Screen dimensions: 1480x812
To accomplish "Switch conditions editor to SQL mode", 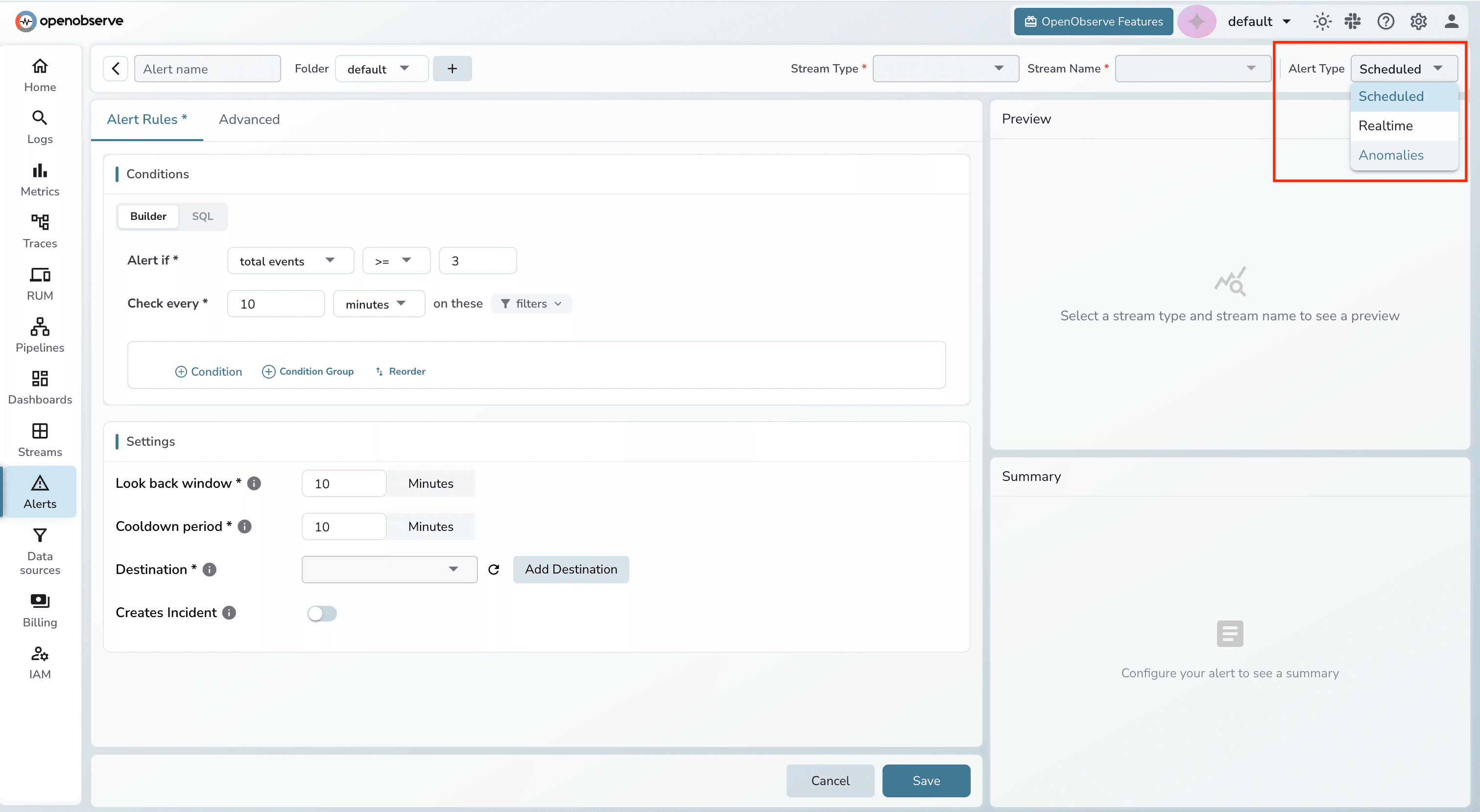I will pyautogui.click(x=202, y=216).
